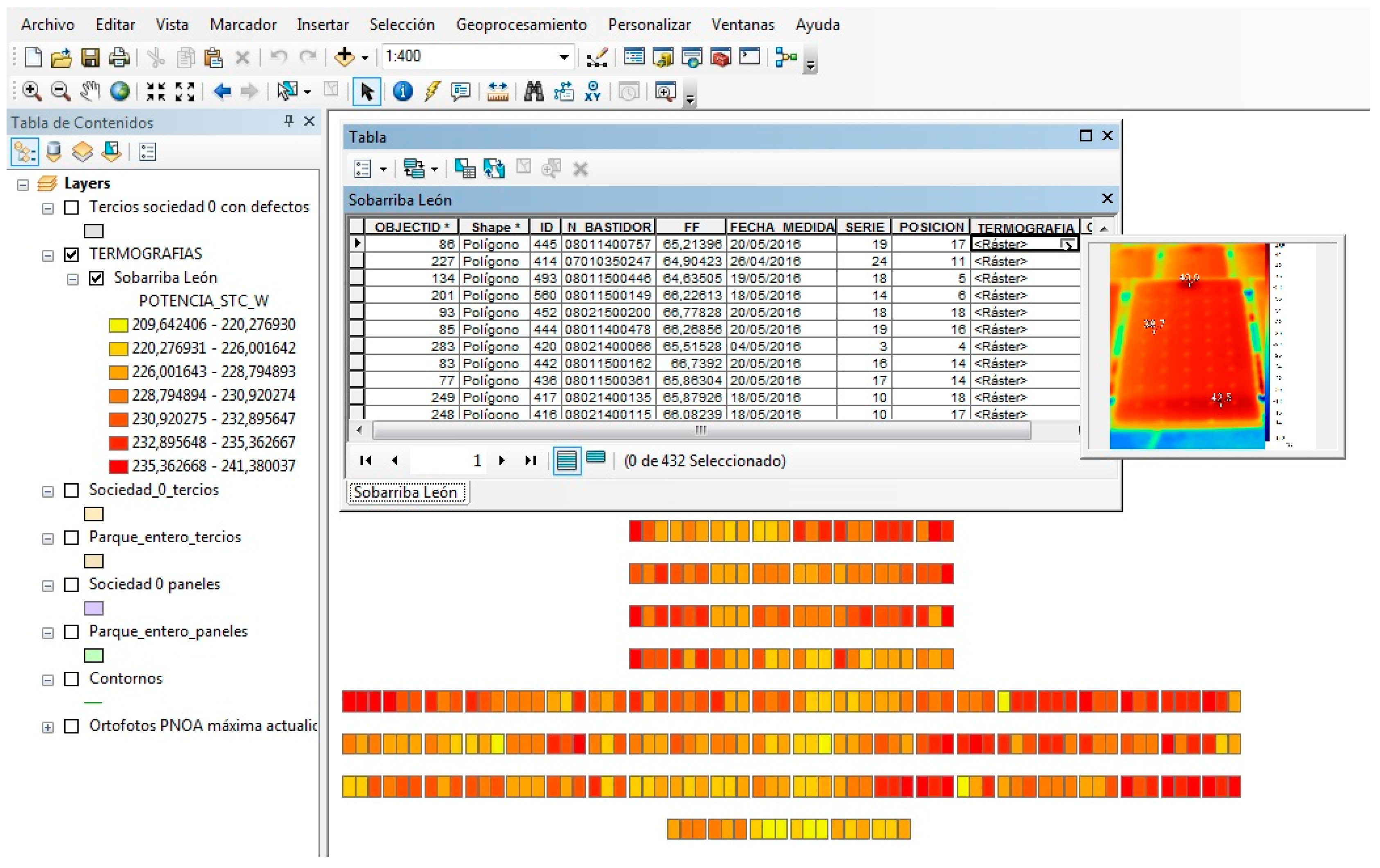This screenshot has width=1380, height=868.
Task: Click the red 235,362668 legend swatch
Action: pyautogui.click(x=118, y=467)
